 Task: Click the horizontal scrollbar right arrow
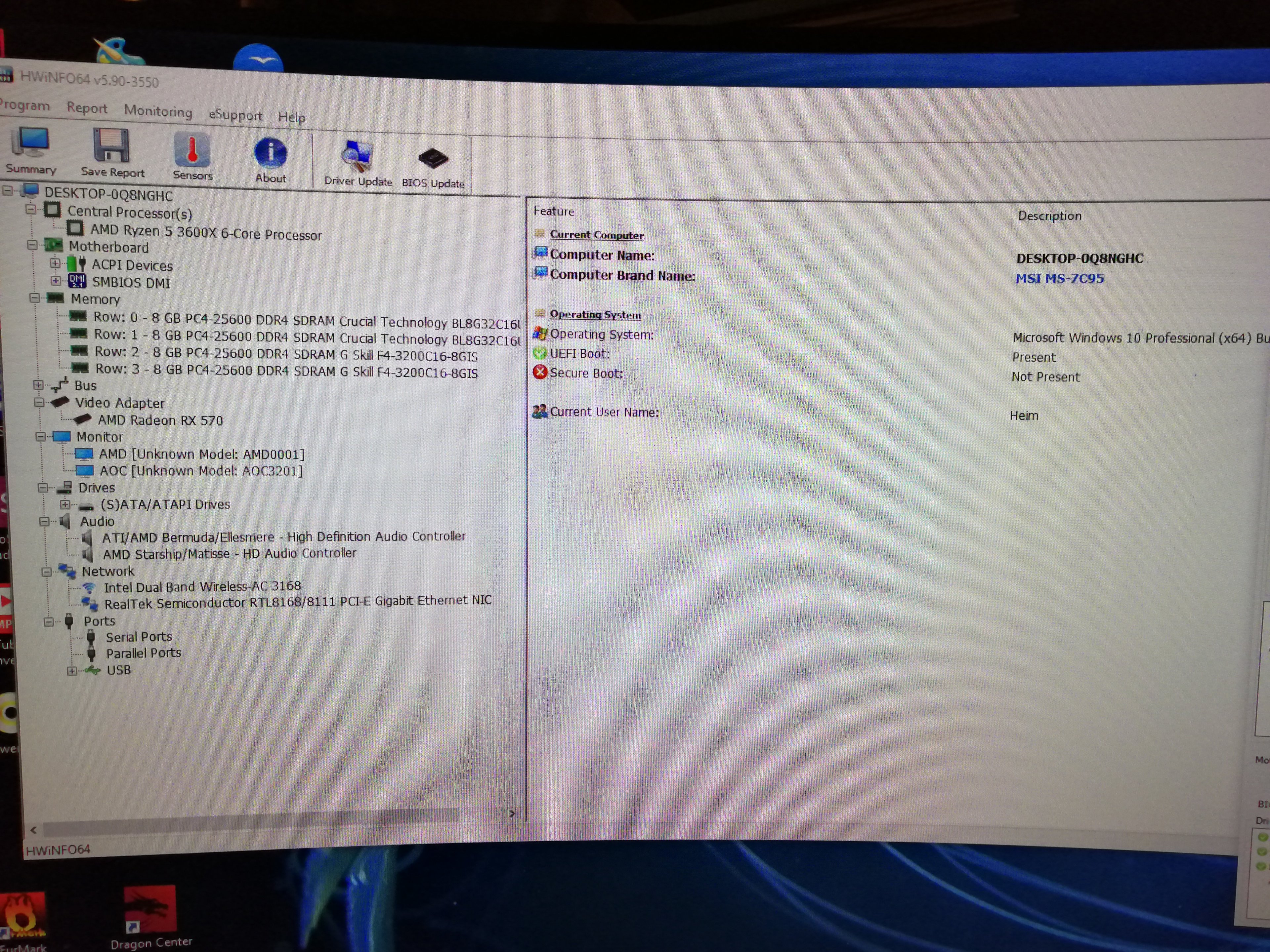512,814
